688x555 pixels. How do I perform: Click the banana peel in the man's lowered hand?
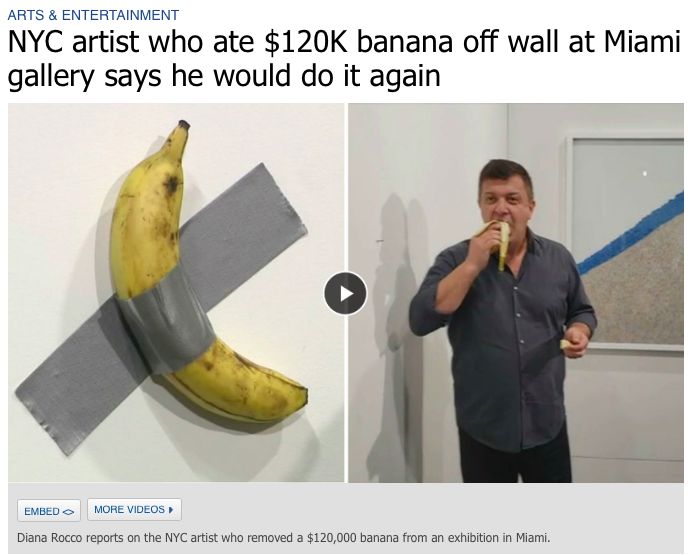point(566,344)
